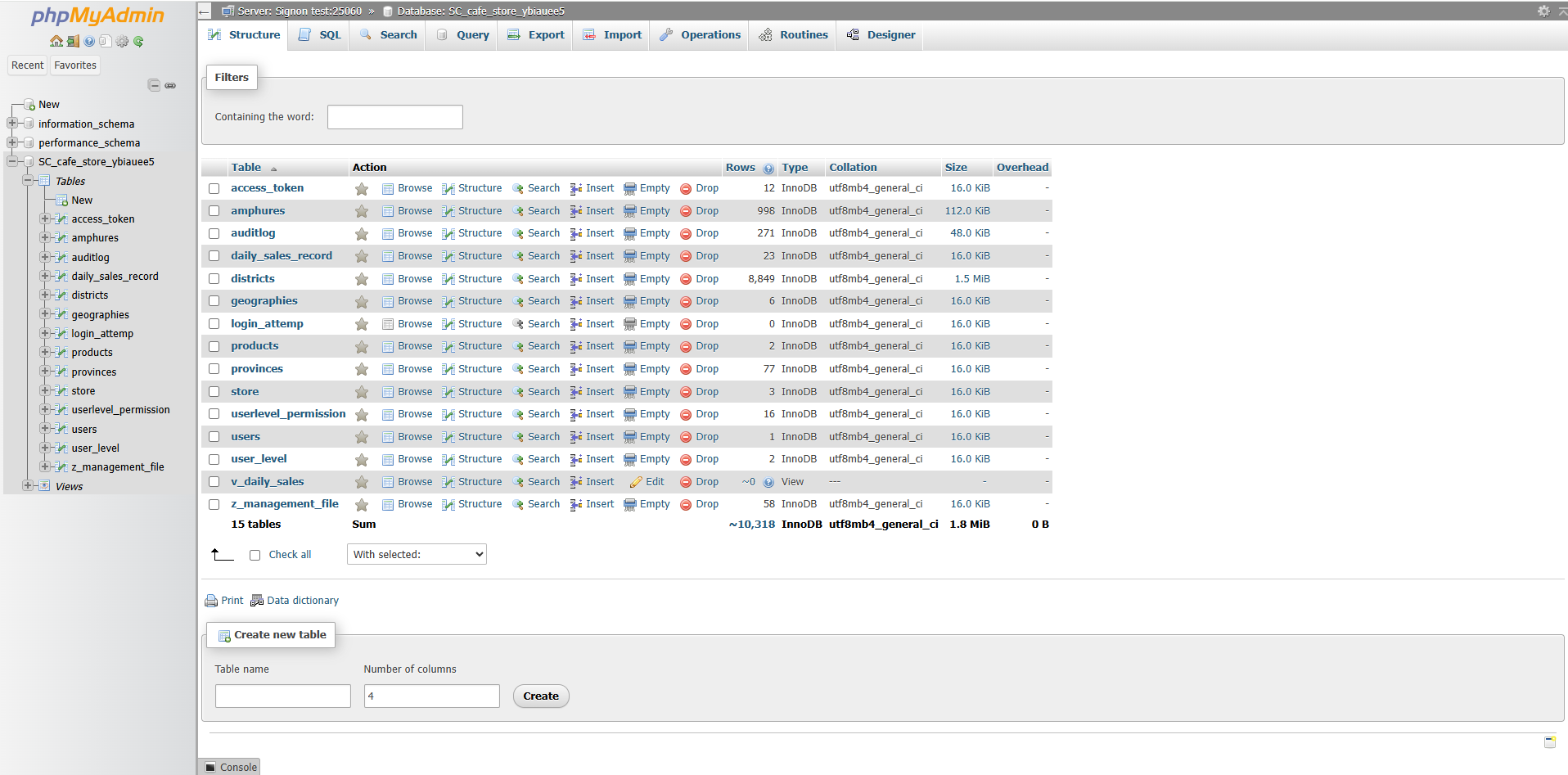Add access_token table to favorites star

tap(361, 189)
